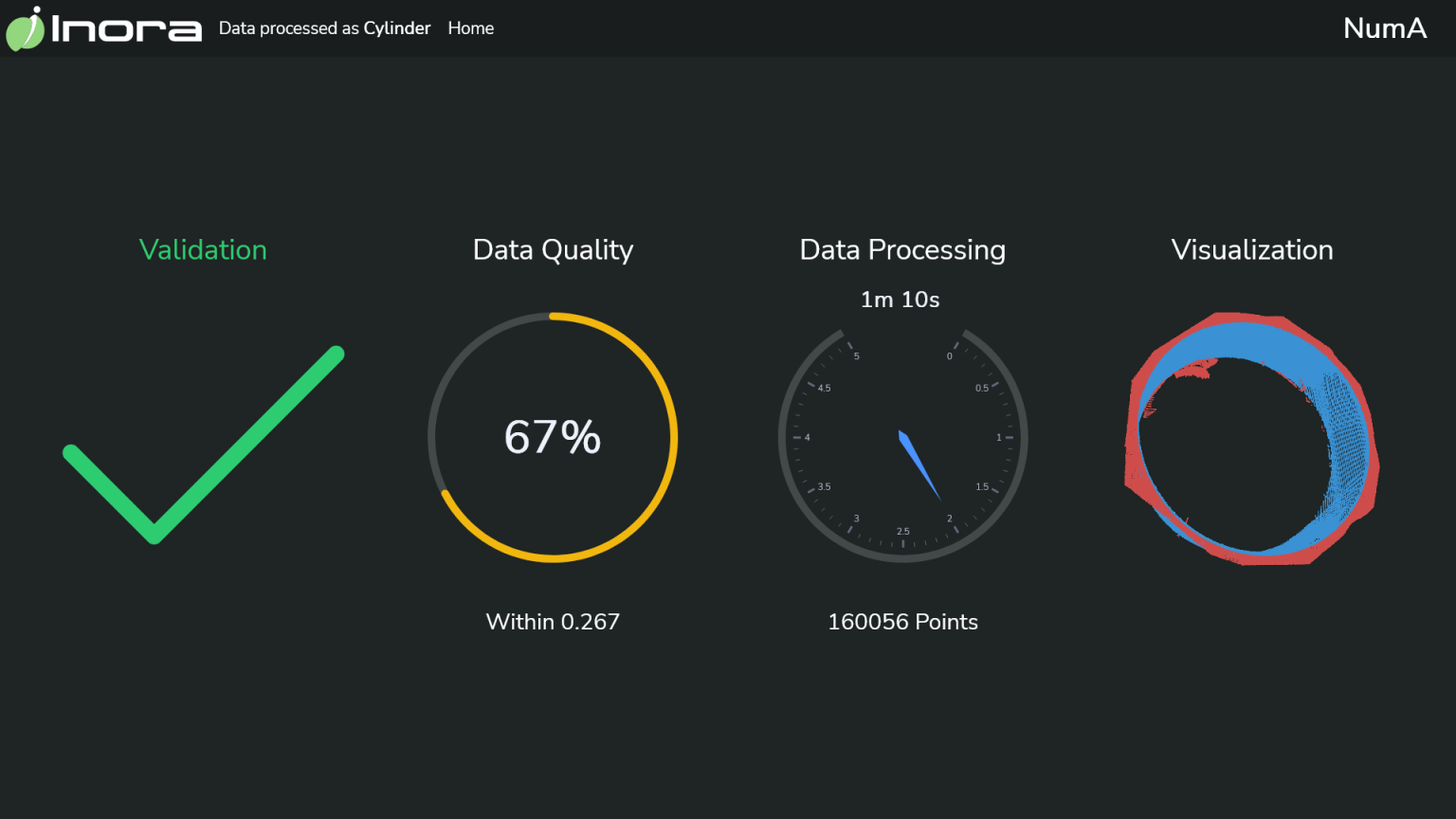Click the Inora logo

(103, 28)
